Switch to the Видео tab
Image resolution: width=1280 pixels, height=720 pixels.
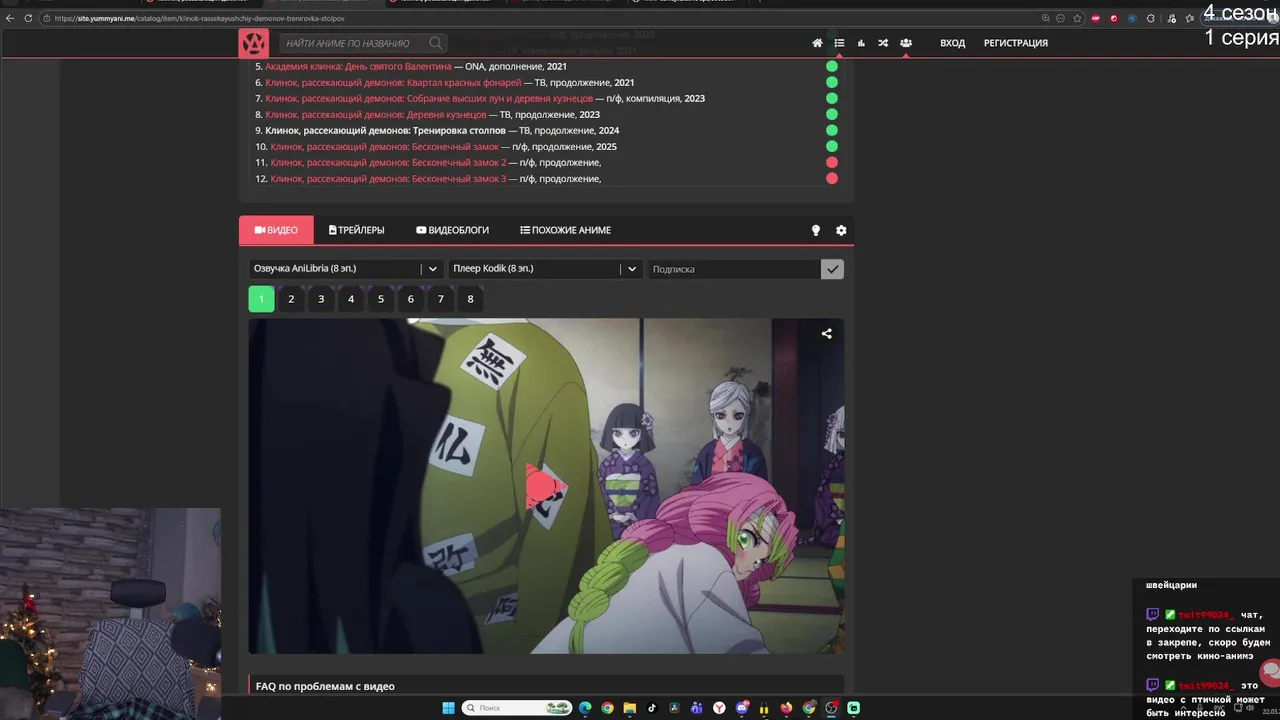[x=276, y=230]
